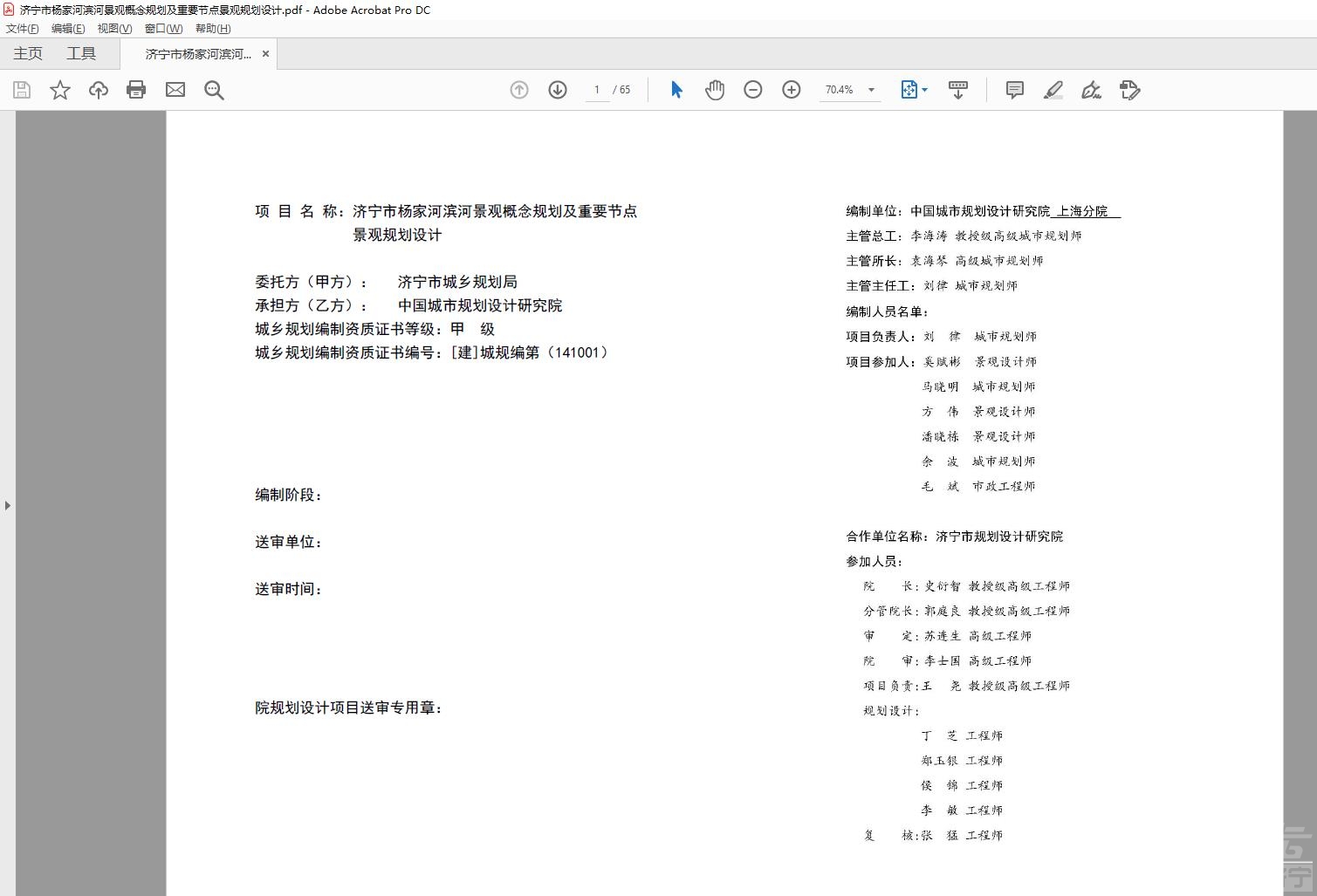Open the fit page options dropdown arrow

pos(925,90)
